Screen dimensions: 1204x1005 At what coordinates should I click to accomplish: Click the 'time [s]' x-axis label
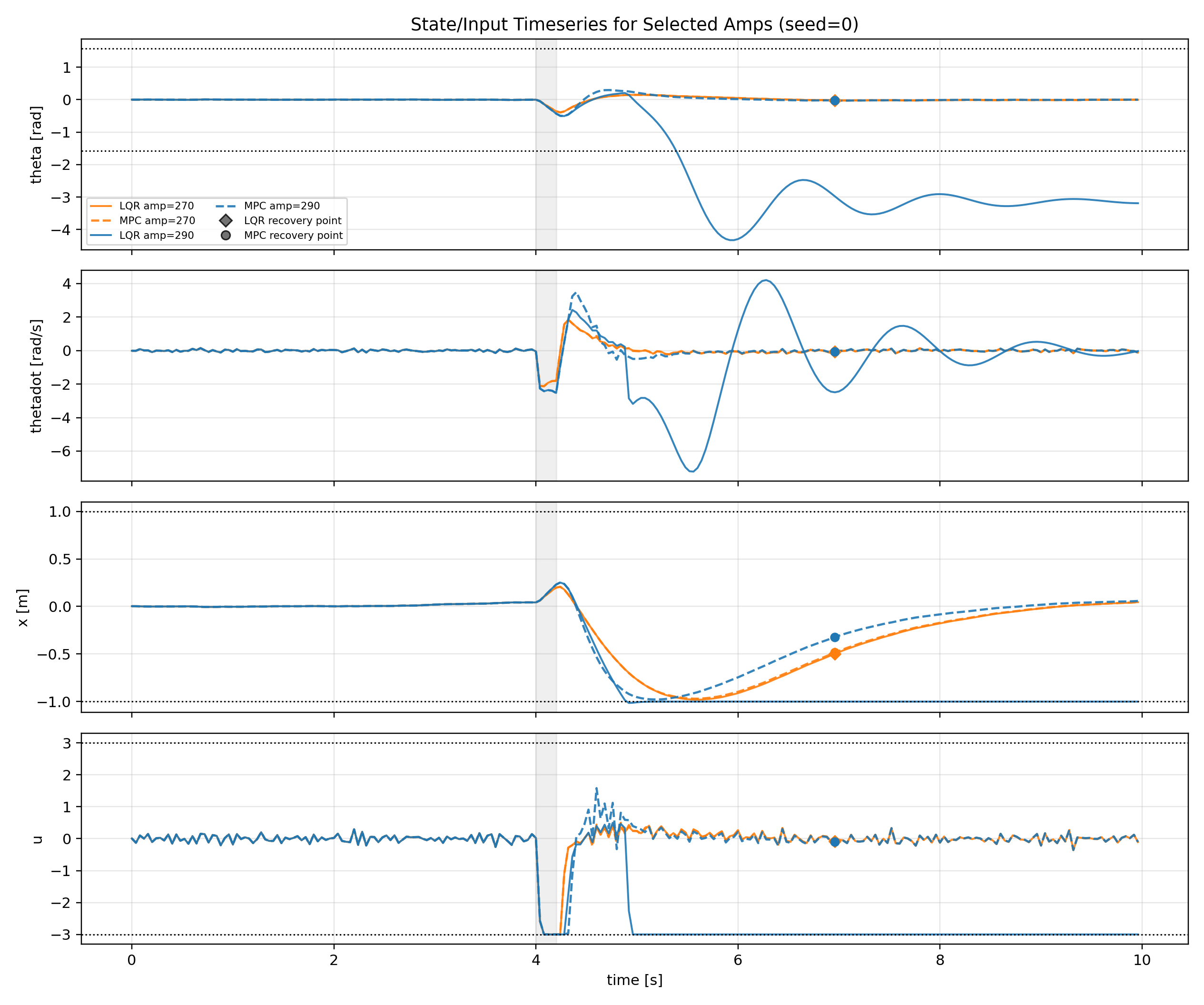(x=634, y=980)
